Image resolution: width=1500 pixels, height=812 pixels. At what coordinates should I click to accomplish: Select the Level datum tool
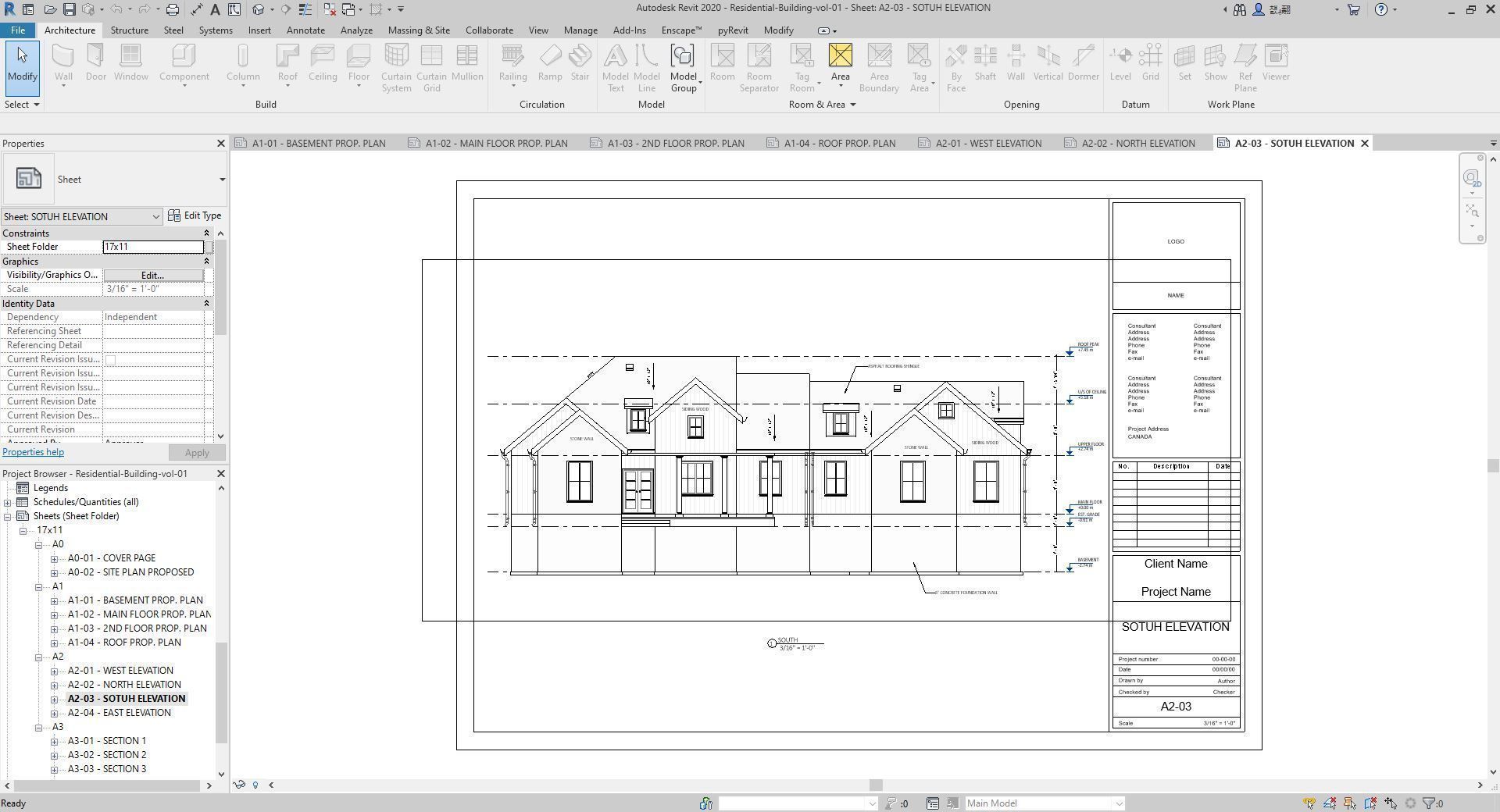click(1120, 63)
